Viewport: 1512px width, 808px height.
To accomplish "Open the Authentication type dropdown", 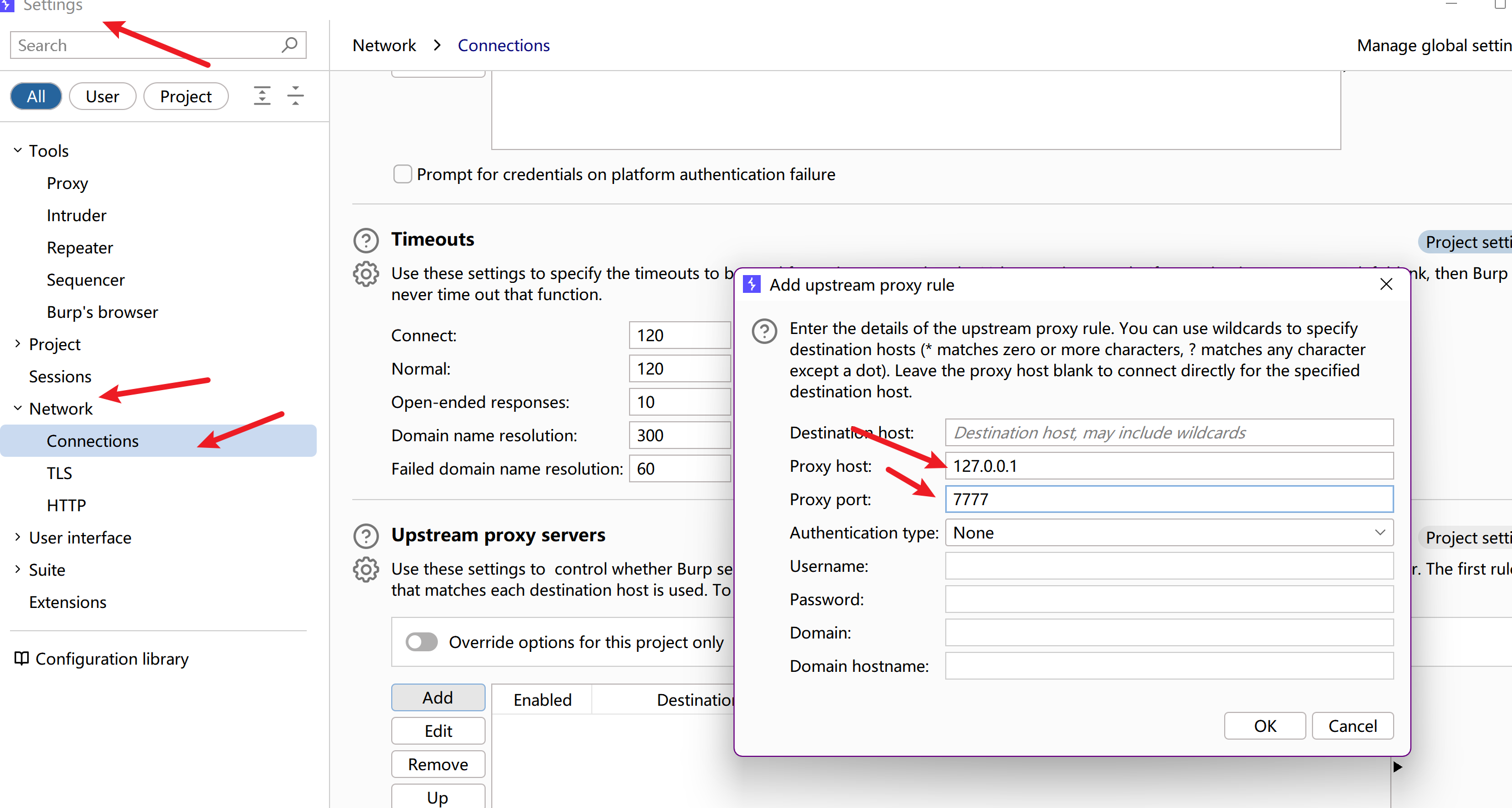I will (1168, 533).
